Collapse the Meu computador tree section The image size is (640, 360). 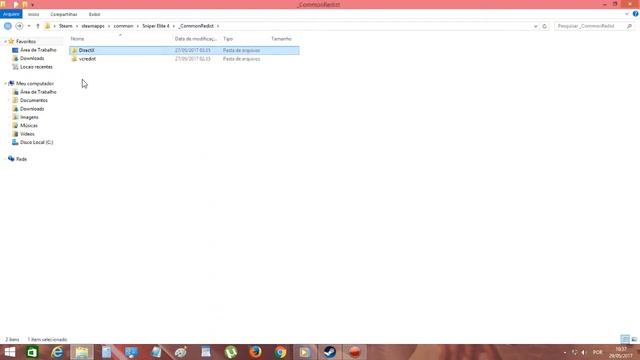(x=5, y=84)
